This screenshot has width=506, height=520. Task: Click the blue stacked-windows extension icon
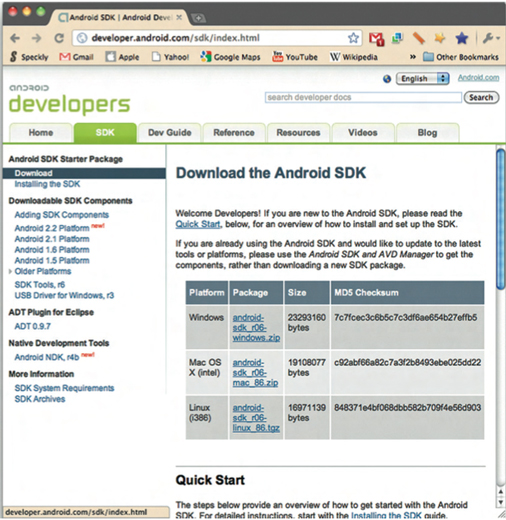[397, 38]
